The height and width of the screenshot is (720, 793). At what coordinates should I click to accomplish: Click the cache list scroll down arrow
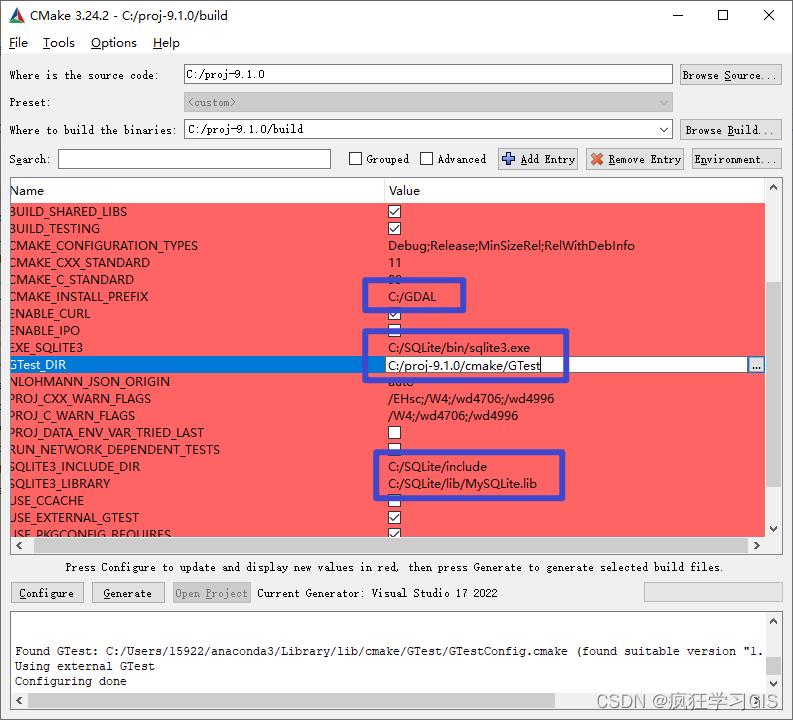773,529
